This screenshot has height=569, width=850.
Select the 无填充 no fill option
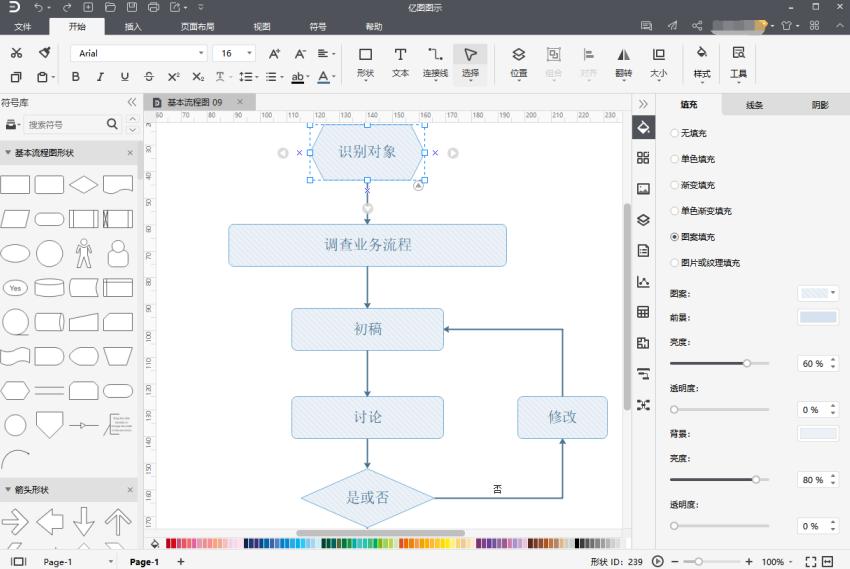[674, 133]
